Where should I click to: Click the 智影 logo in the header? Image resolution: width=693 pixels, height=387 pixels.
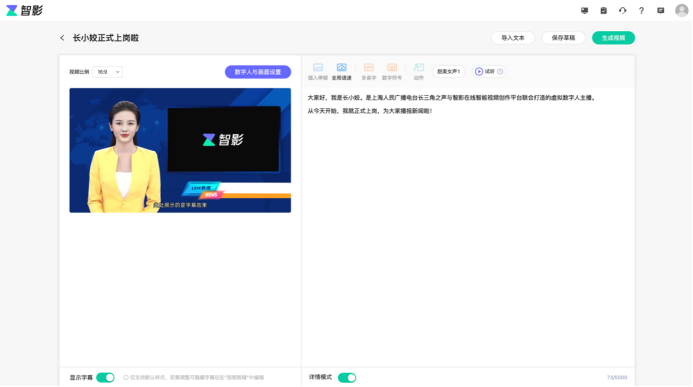coord(24,10)
